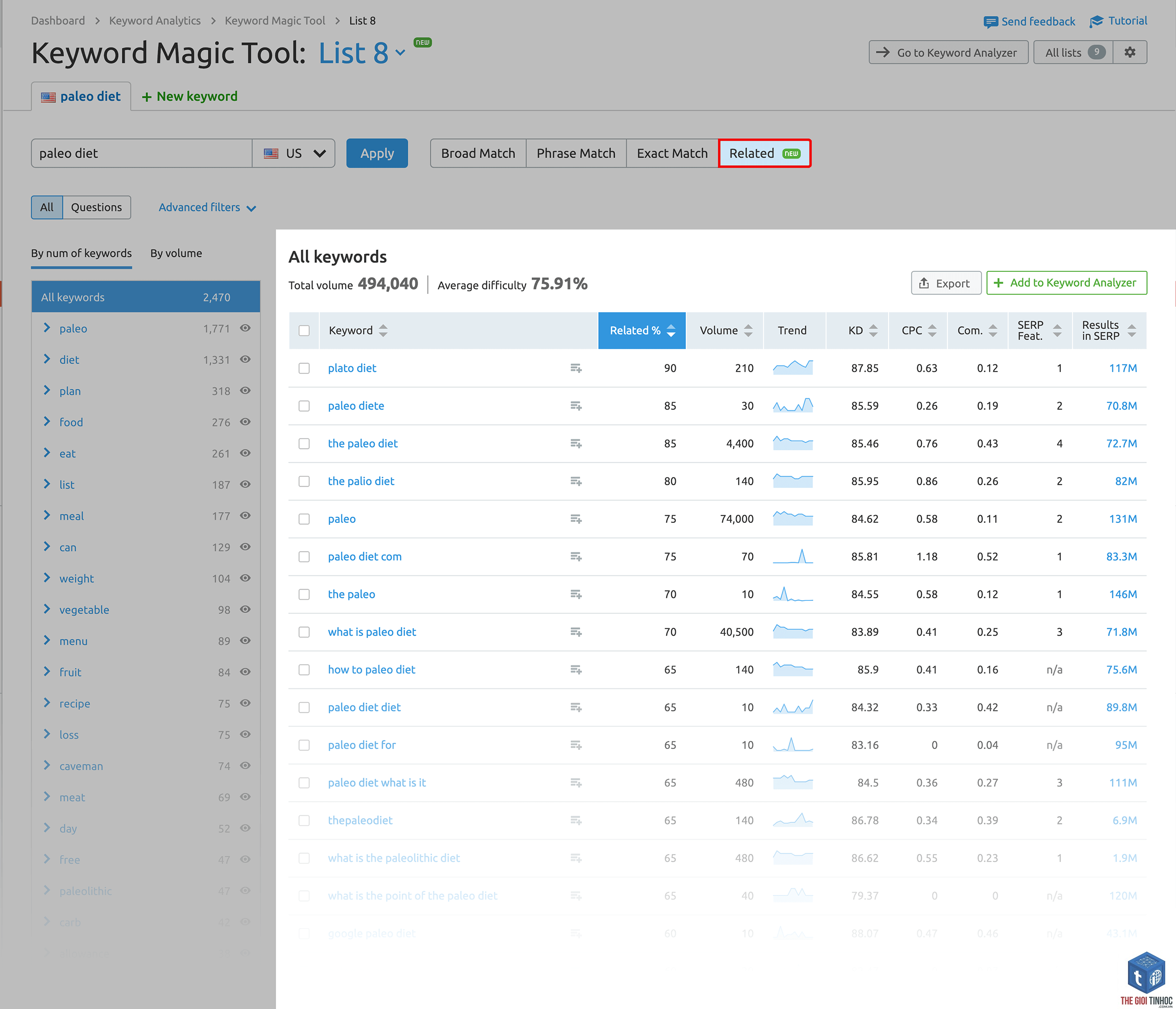Sort table by Keyword column arrows

(383, 331)
